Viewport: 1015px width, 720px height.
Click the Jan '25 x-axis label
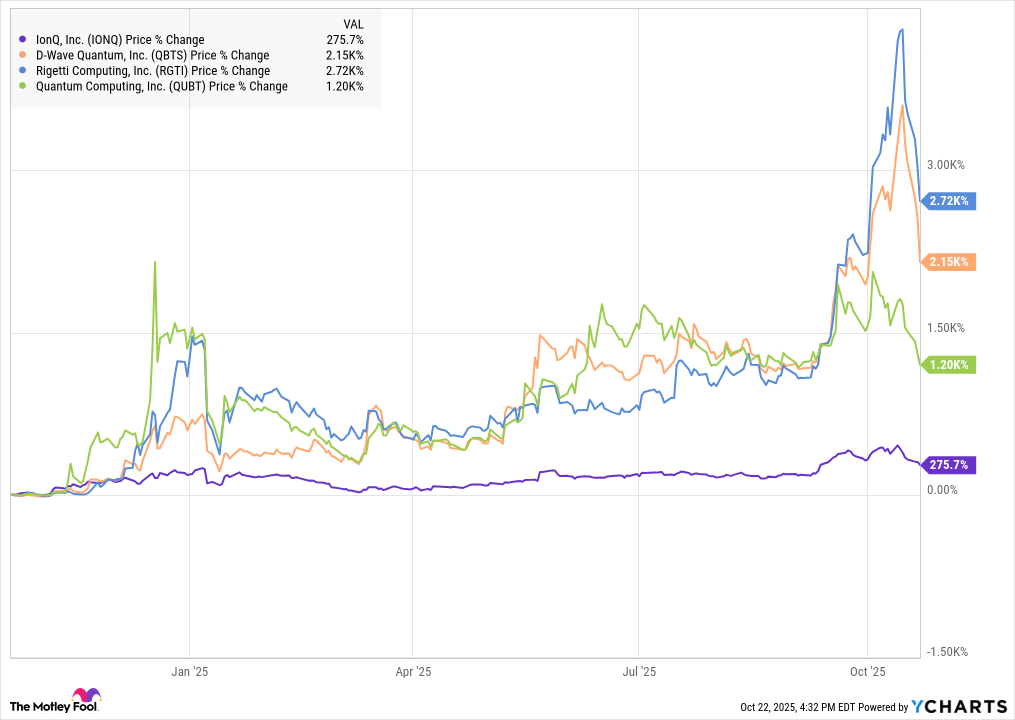tap(189, 671)
